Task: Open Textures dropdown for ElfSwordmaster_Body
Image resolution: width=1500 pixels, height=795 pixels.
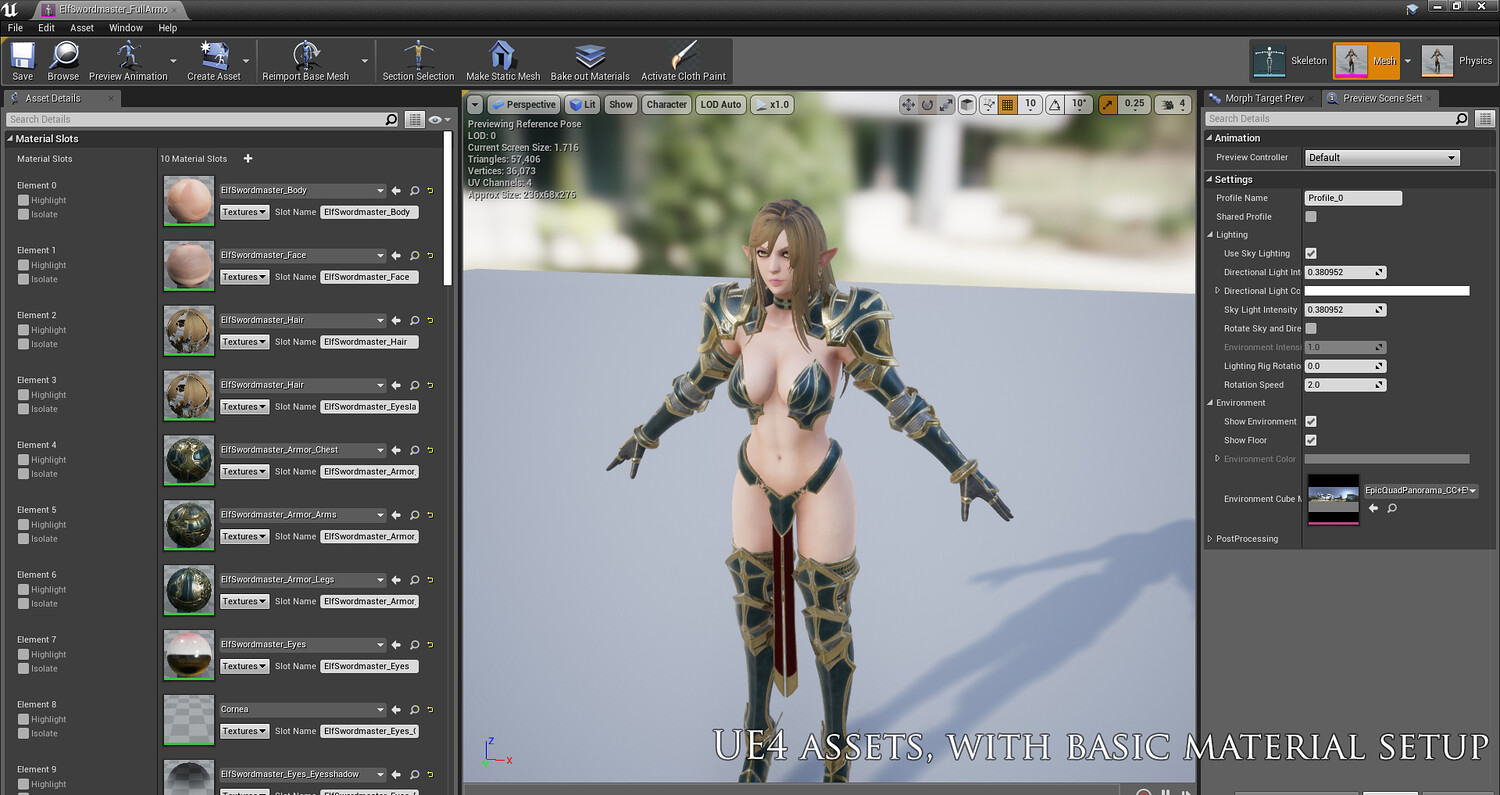Action: (x=244, y=212)
